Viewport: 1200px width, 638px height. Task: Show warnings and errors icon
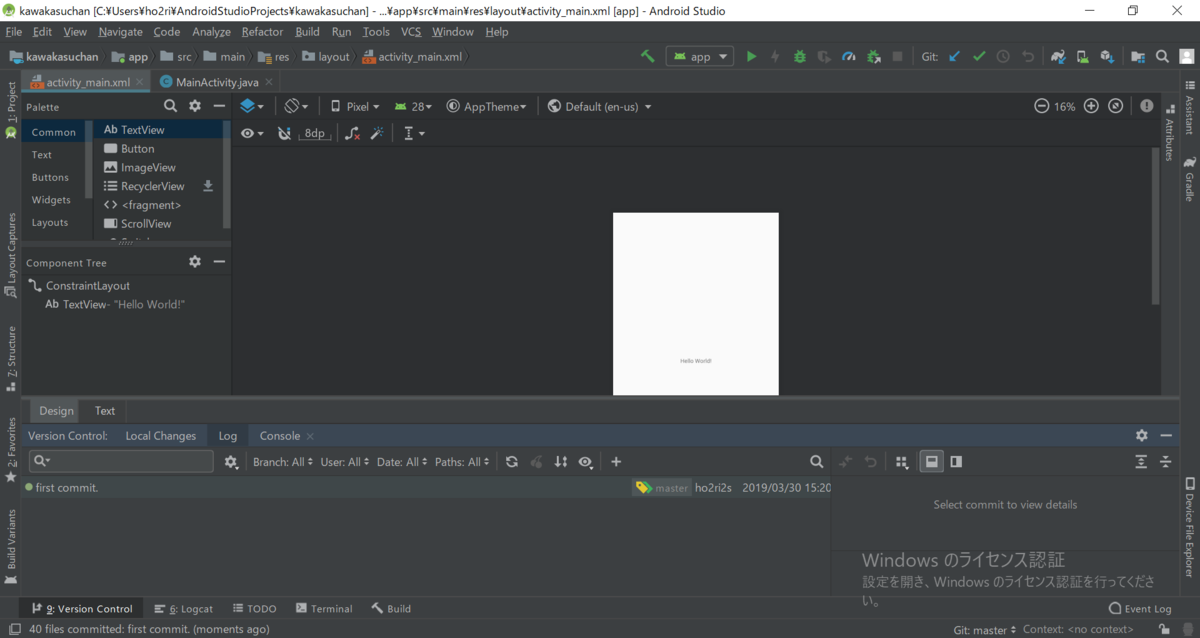1146,106
